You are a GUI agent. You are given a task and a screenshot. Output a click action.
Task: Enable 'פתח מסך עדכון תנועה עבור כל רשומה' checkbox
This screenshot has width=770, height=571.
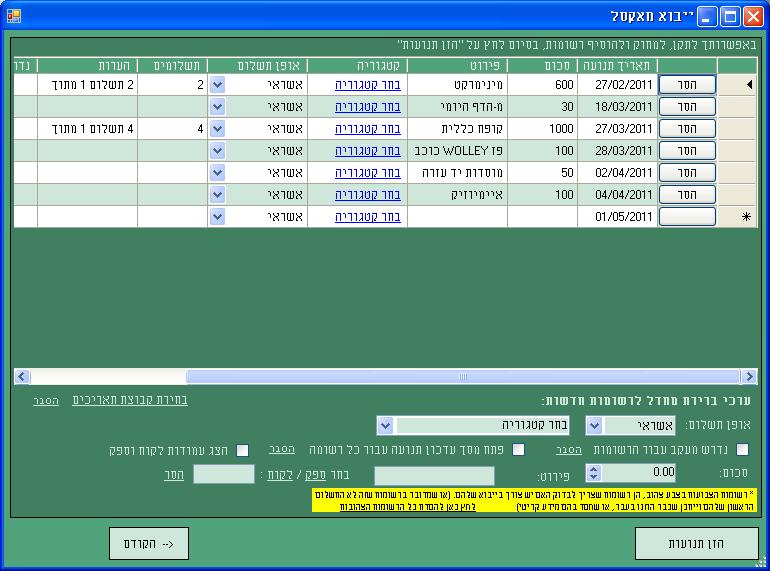[x=519, y=450]
